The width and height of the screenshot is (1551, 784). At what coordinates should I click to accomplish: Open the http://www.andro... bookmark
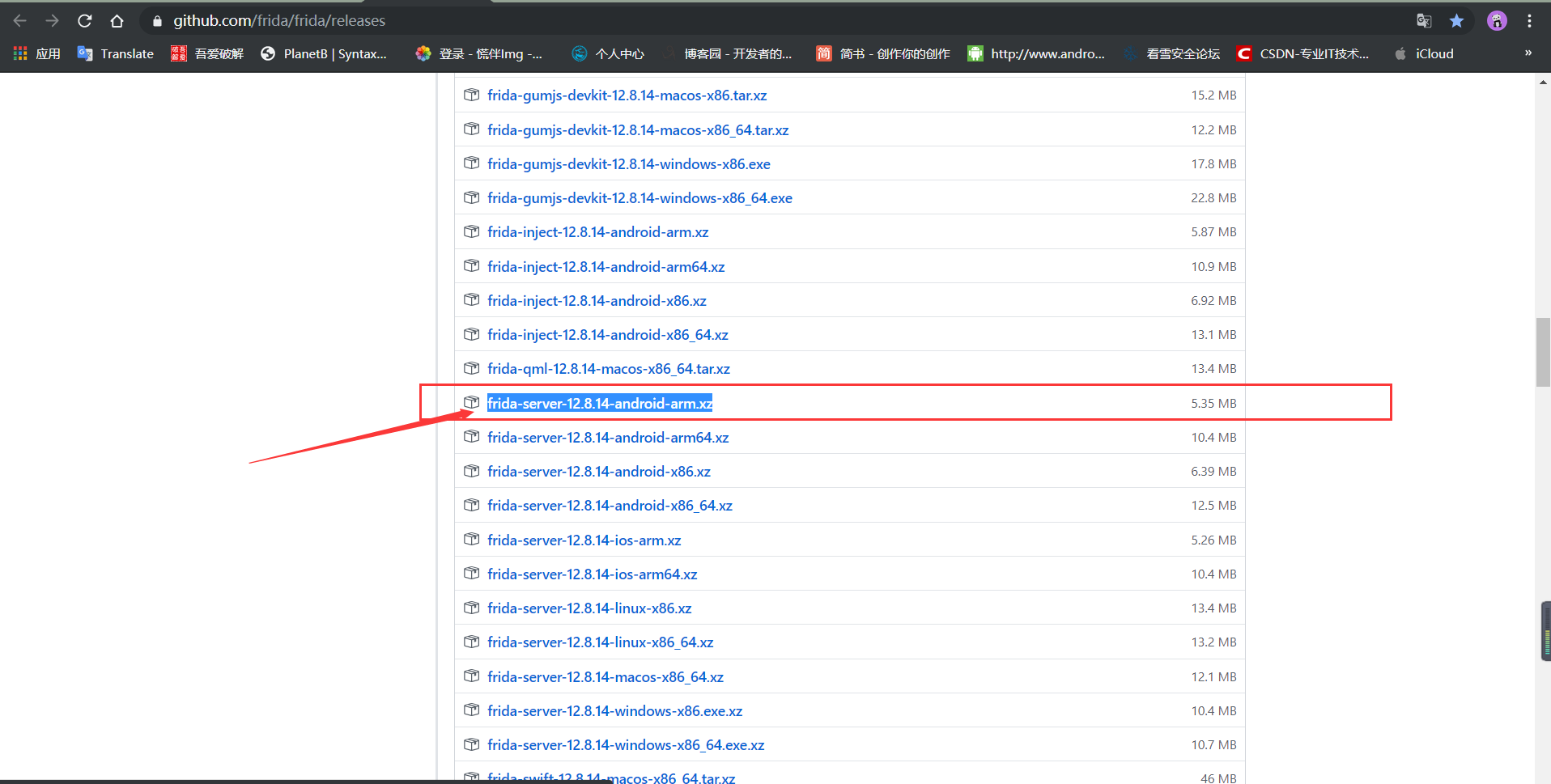(x=1036, y=53)
